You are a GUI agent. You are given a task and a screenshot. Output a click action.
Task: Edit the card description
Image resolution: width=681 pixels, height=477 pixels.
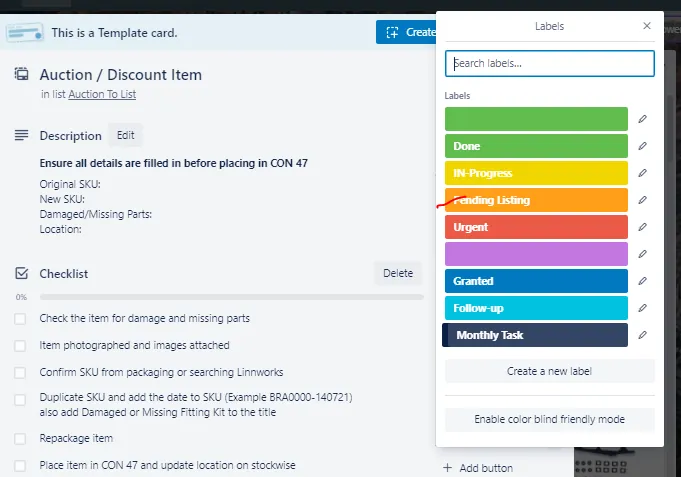tap(126, 136)
